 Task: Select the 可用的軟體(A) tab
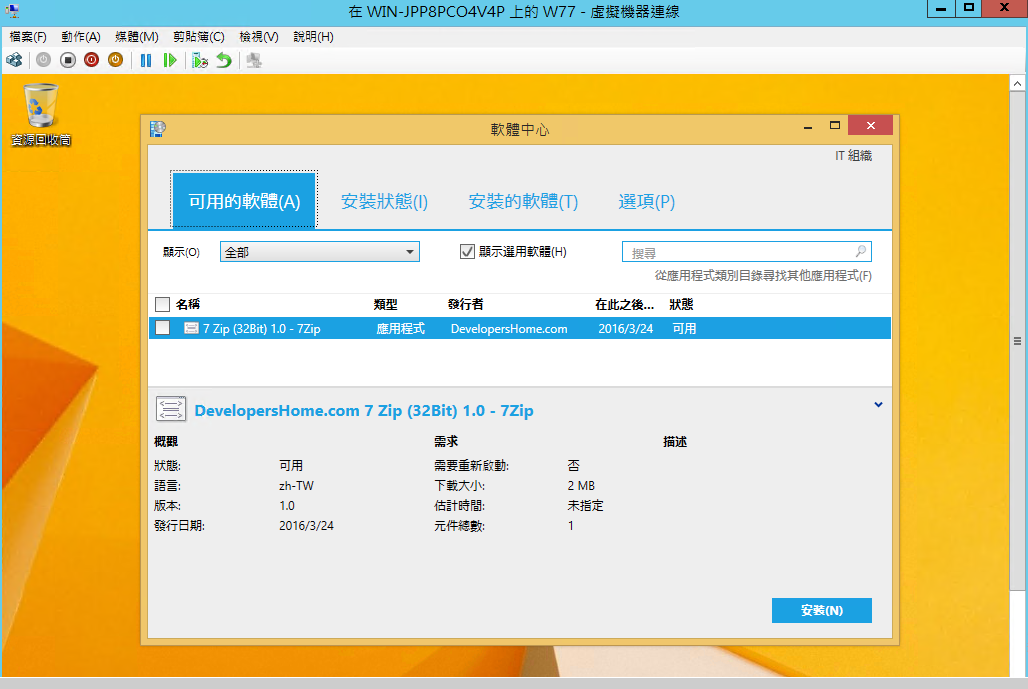244,200
